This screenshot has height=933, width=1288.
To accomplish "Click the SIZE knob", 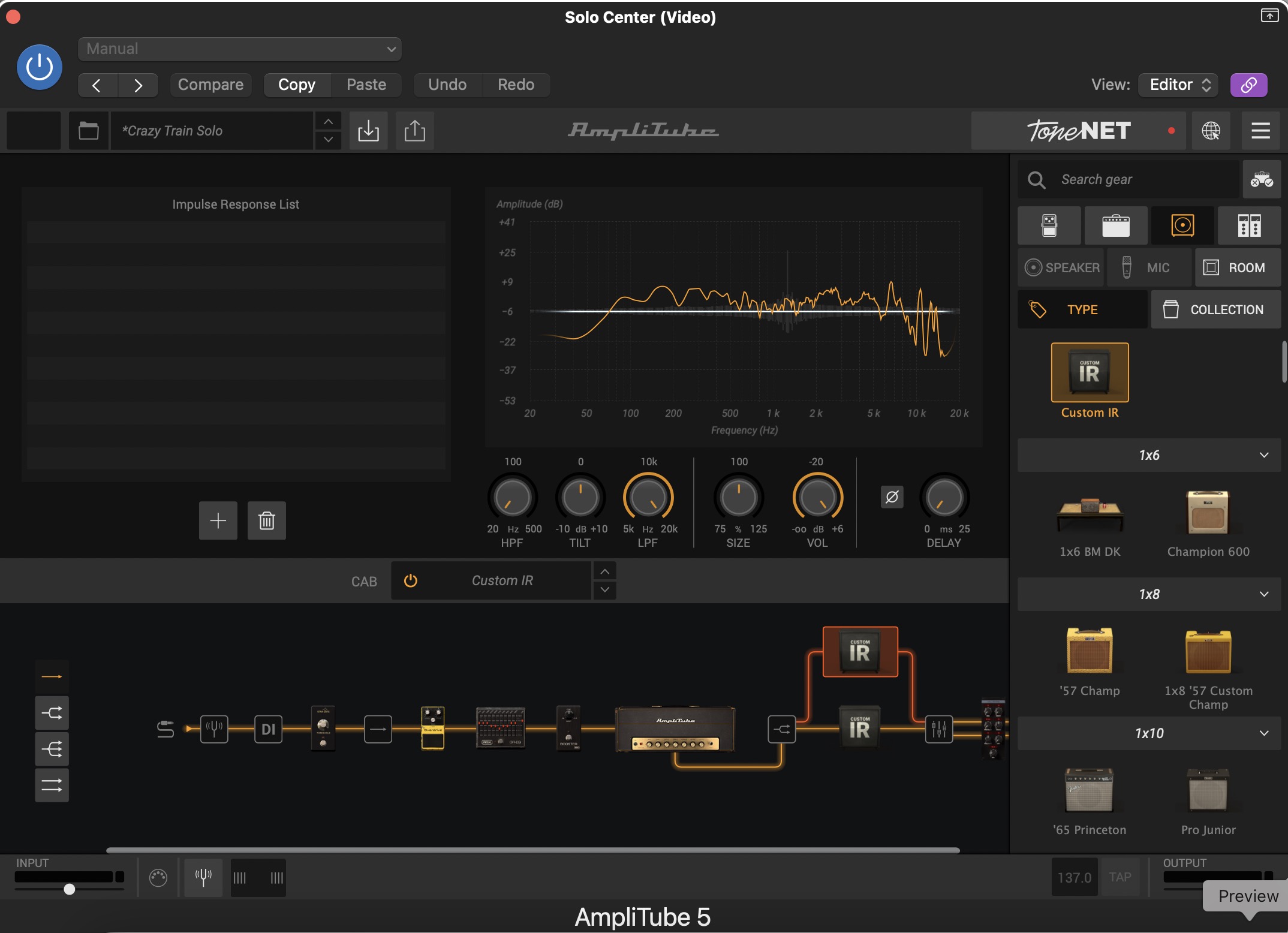I will coord(739,497).
